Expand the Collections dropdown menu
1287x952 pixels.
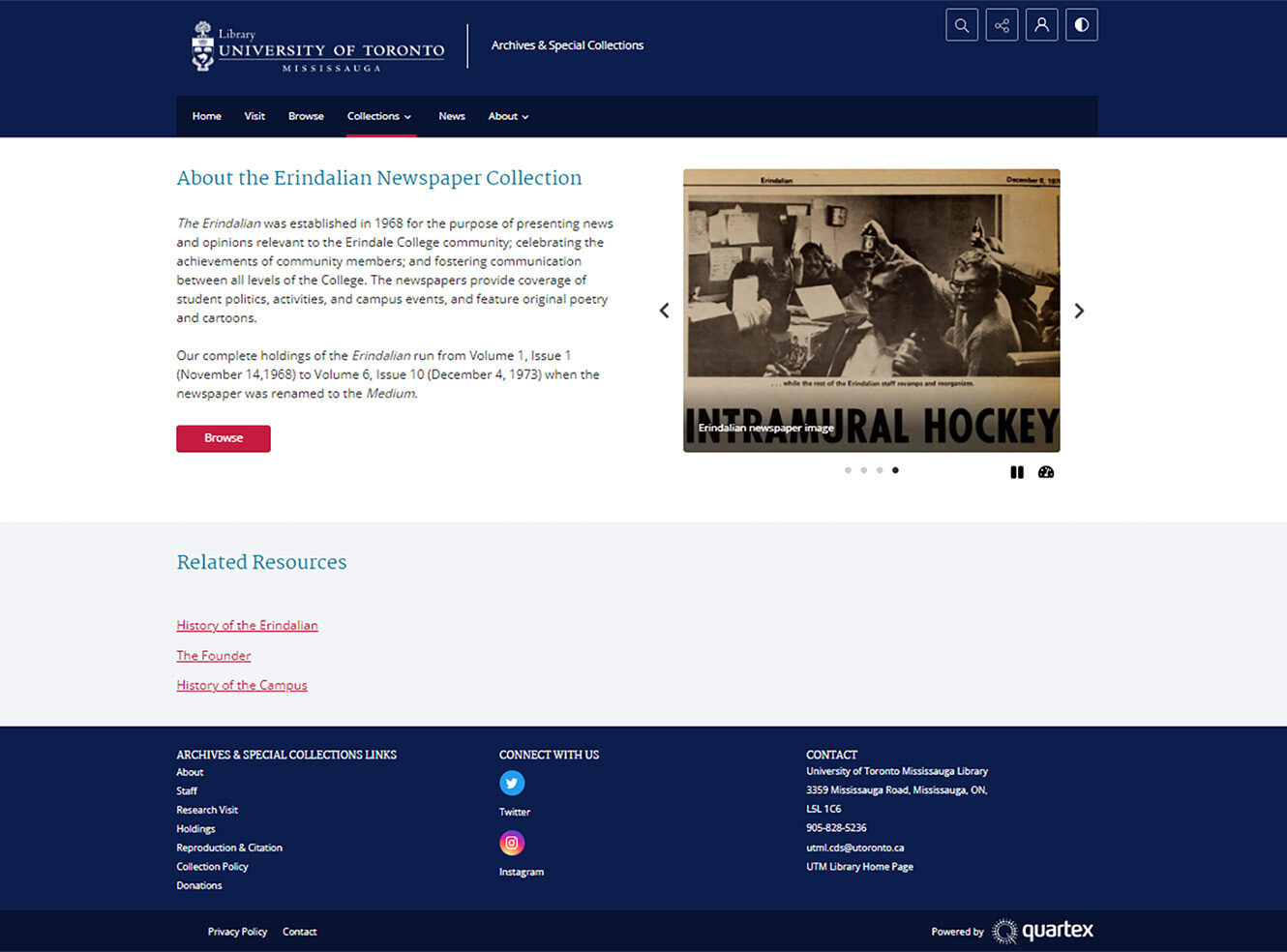click(379, 116)
